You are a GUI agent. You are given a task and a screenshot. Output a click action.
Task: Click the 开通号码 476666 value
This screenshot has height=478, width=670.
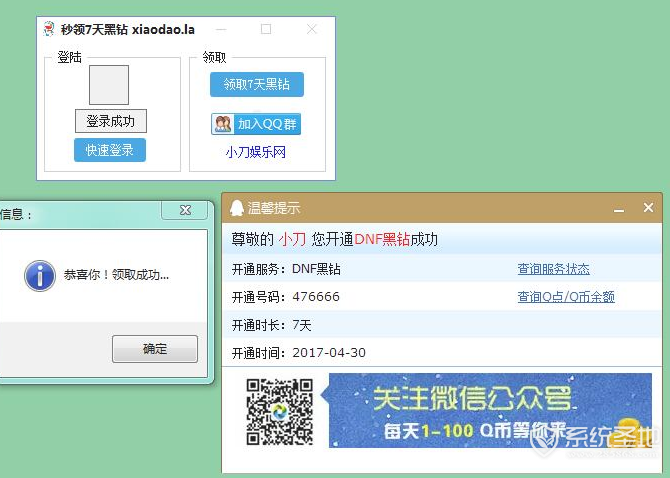316,296
